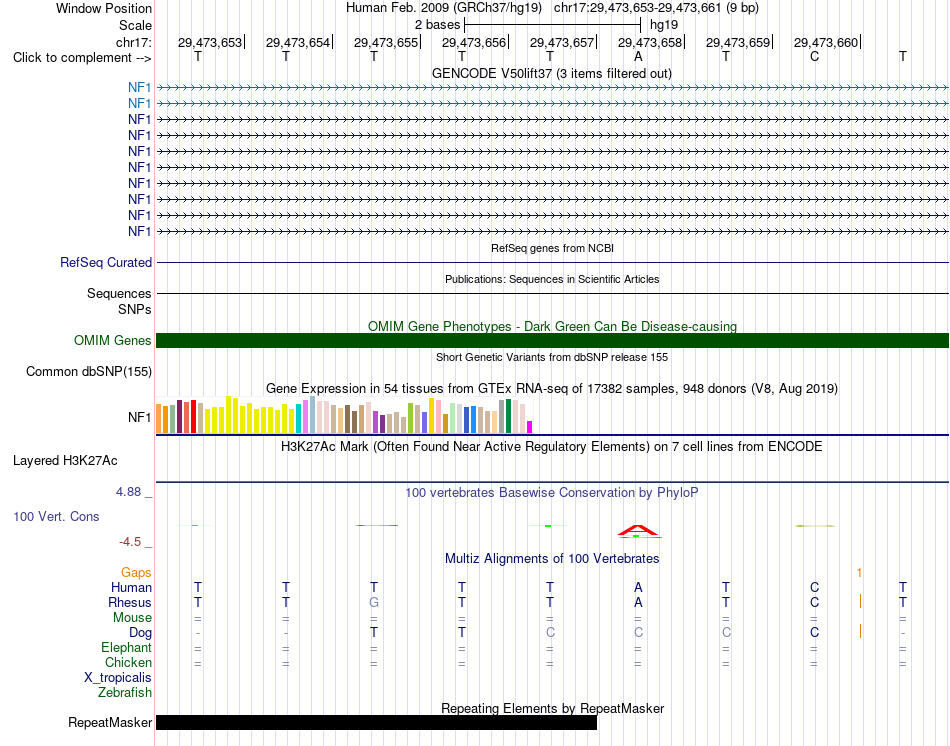Image resolution: width=950 pixels, height=746 pixels.
Task: Click the red A logo in the conservation track
Action: [637, 530]
